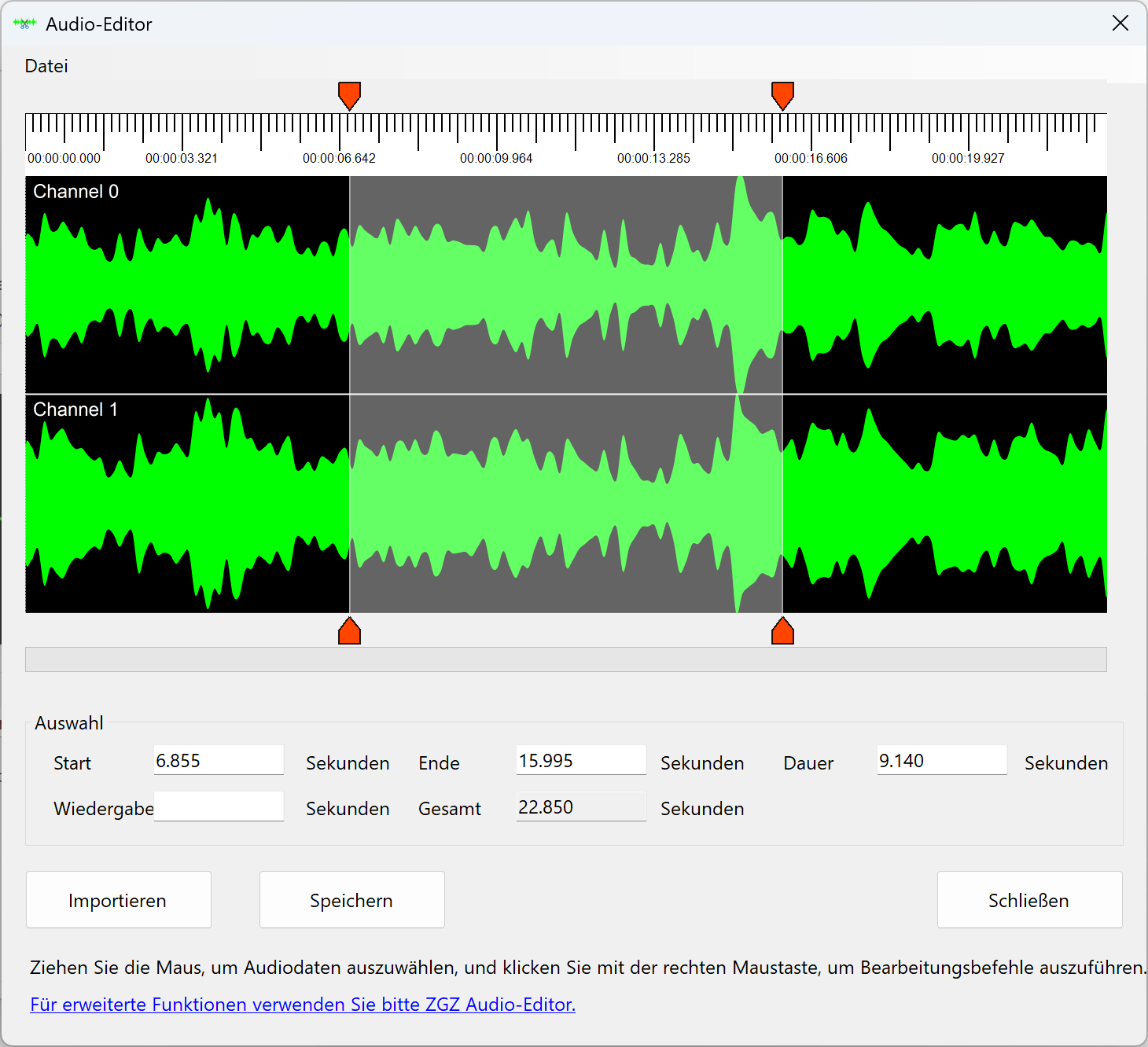
Task: Open the Datei menu
Action: point(46,66)
